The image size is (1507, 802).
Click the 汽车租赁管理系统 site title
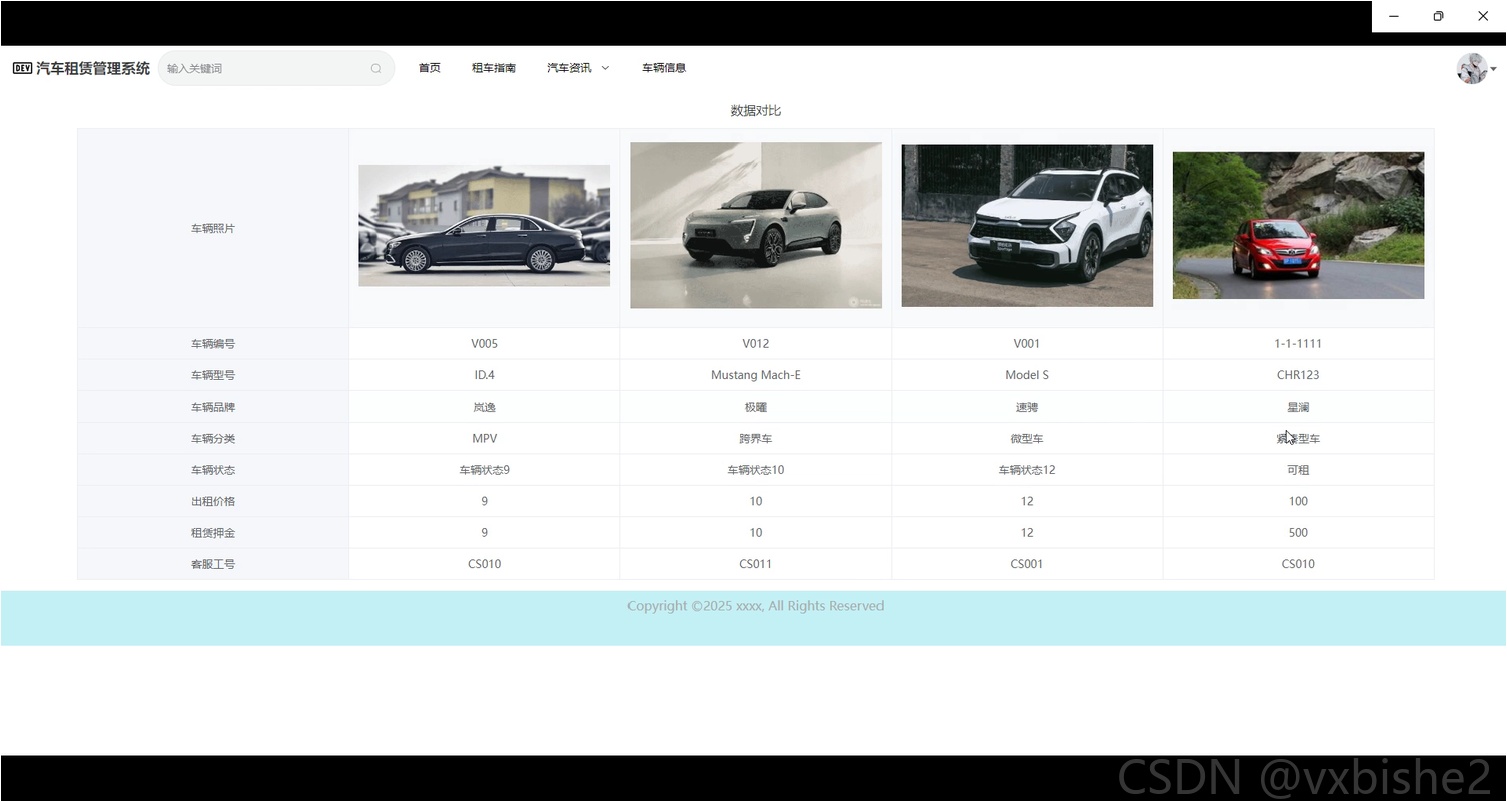pyautogui.click(x=93, y=68)
